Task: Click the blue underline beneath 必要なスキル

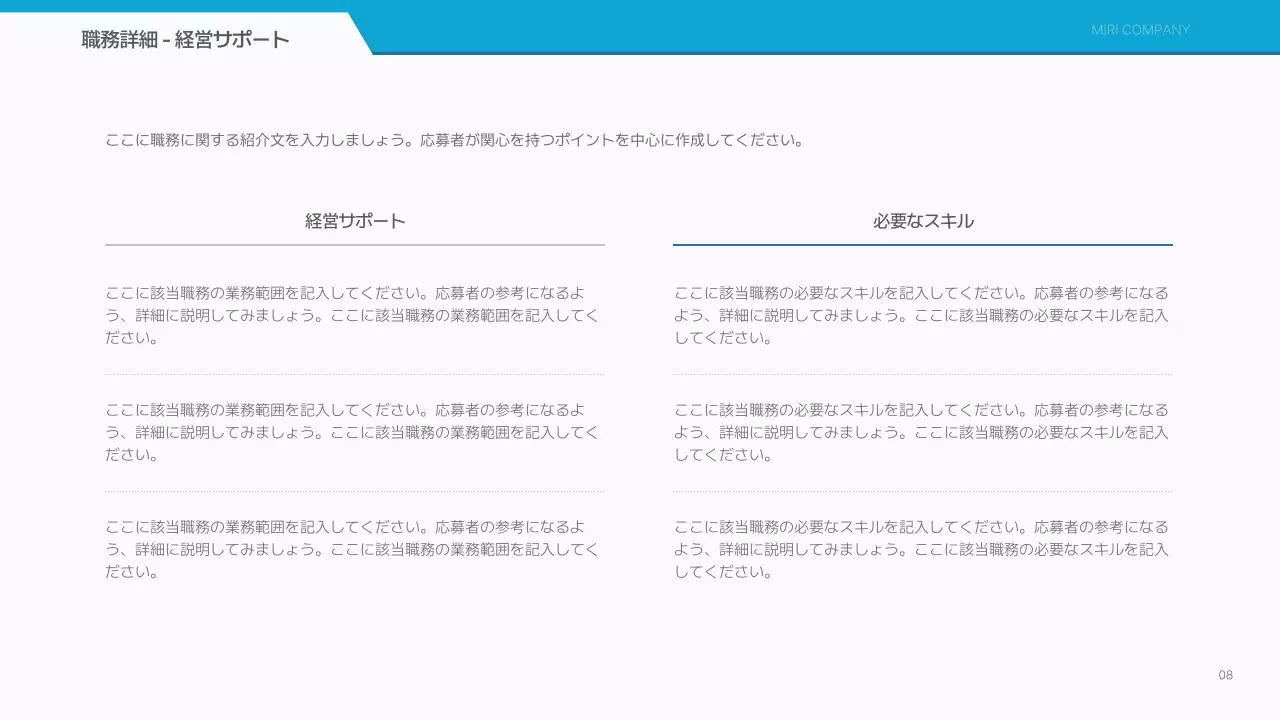Action: click(923, 243)
